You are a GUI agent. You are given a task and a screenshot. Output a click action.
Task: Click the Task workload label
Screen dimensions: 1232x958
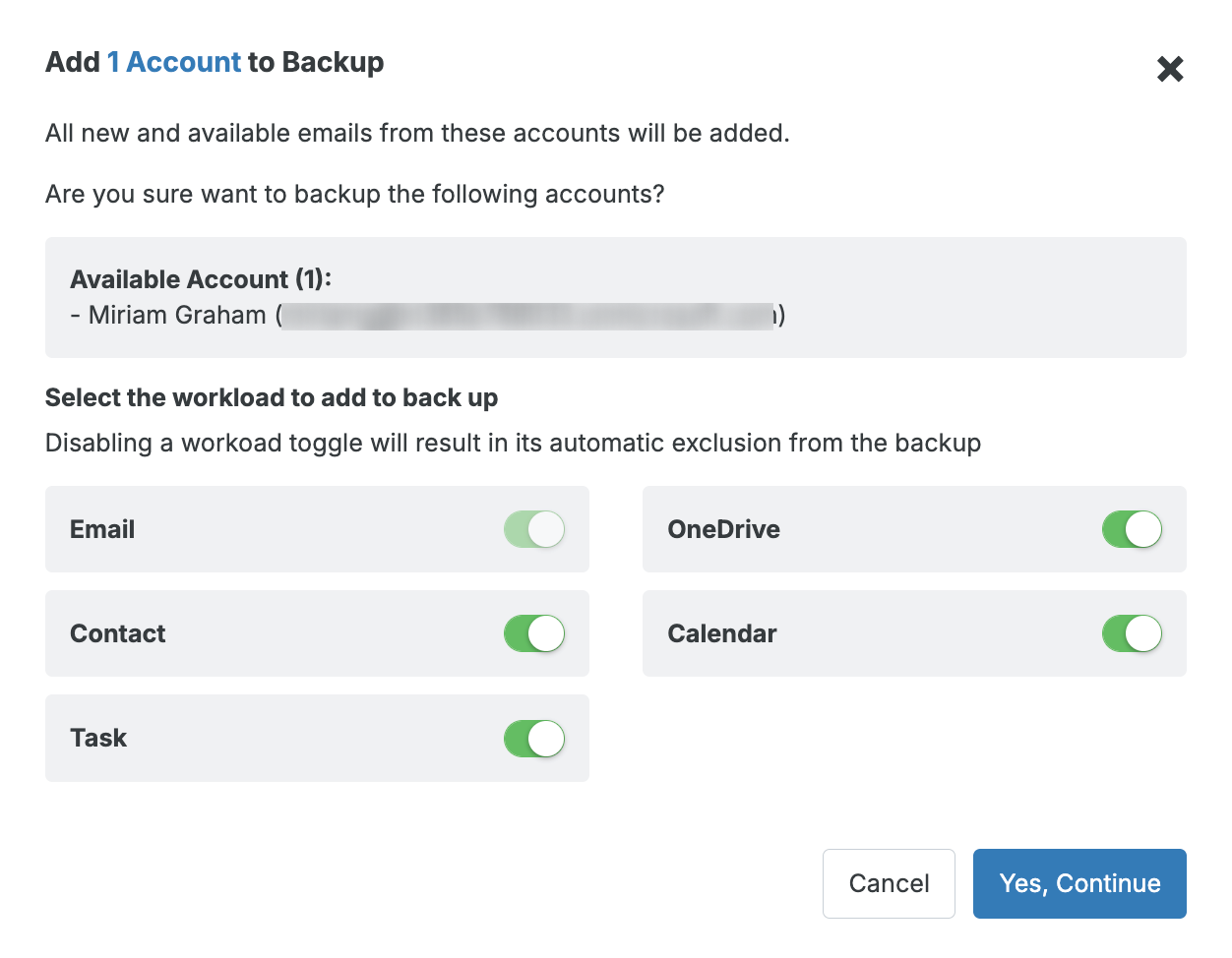[98, 738]
